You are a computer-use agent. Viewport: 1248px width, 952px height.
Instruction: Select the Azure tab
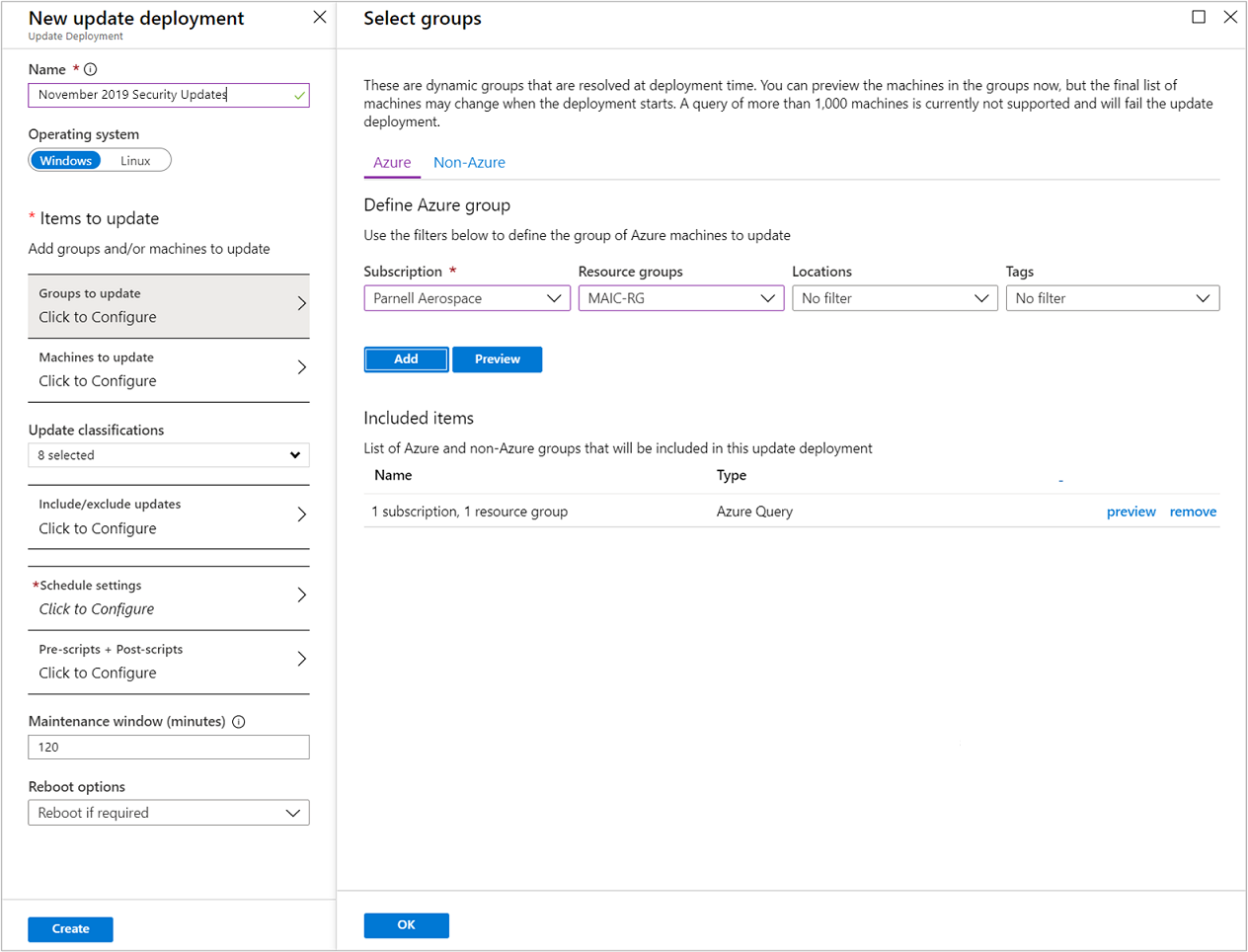click(x=392, y=163)
